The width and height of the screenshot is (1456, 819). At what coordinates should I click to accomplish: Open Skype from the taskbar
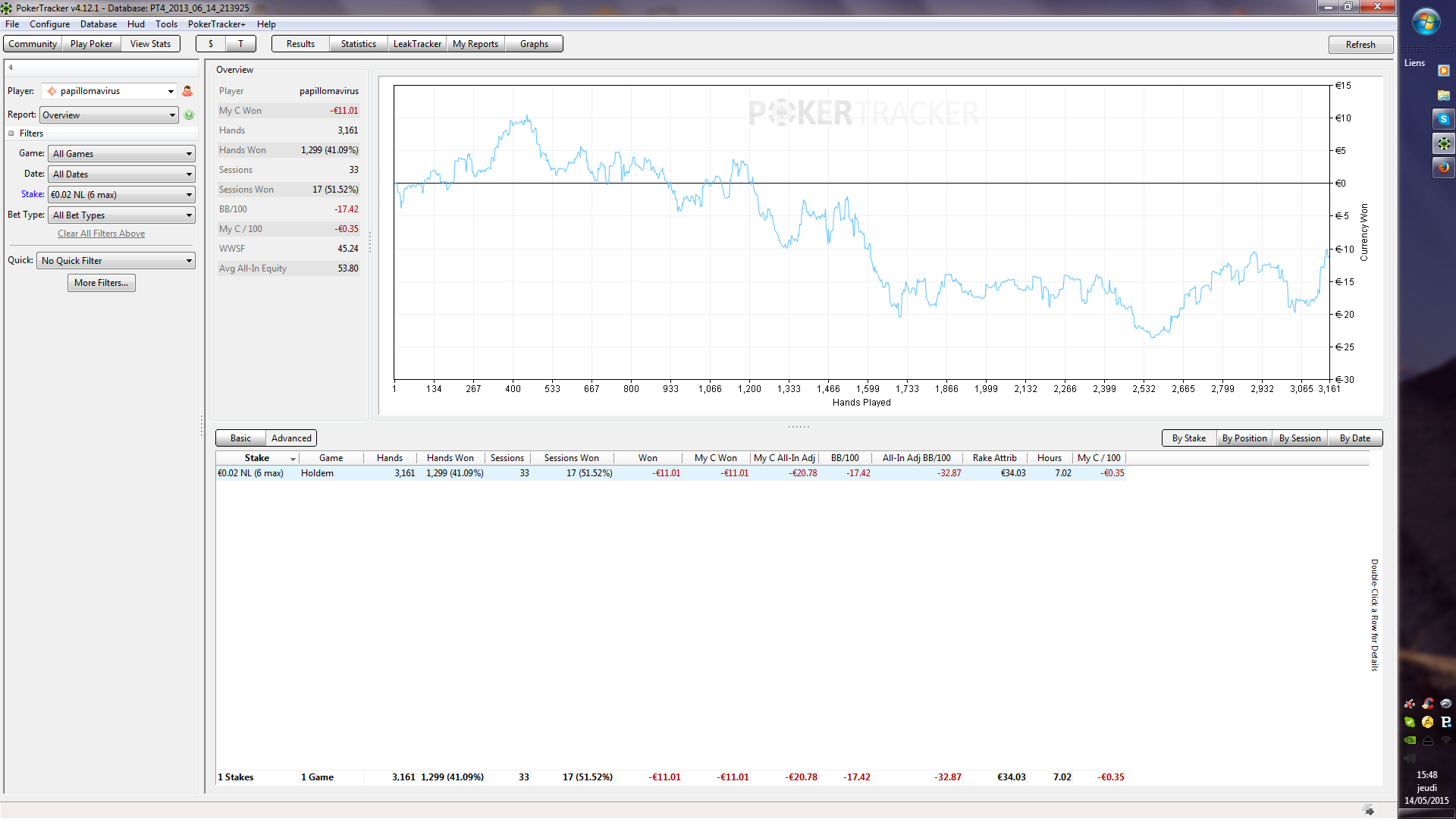(x=1443, y=119)
